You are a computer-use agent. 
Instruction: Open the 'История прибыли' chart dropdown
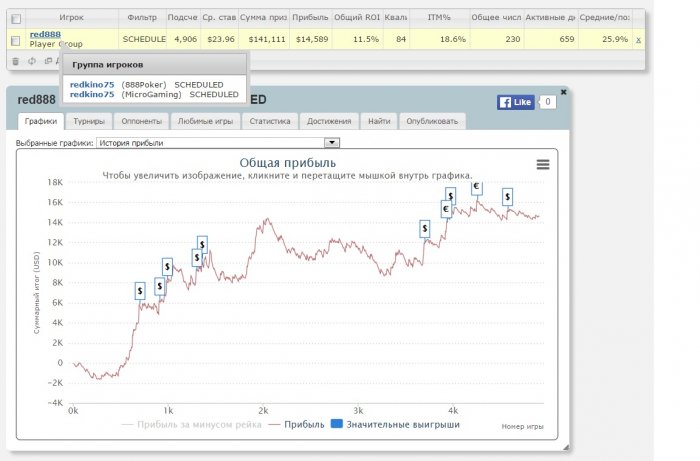218,143
